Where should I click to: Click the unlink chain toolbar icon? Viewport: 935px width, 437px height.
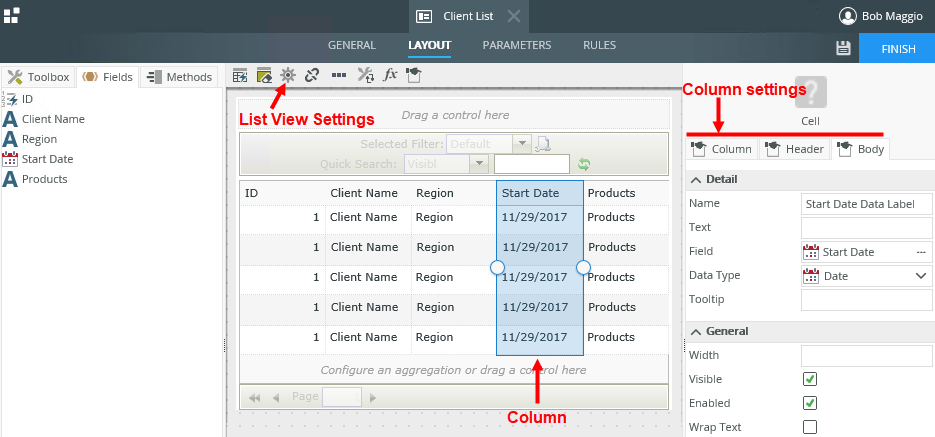coord(312,75)
